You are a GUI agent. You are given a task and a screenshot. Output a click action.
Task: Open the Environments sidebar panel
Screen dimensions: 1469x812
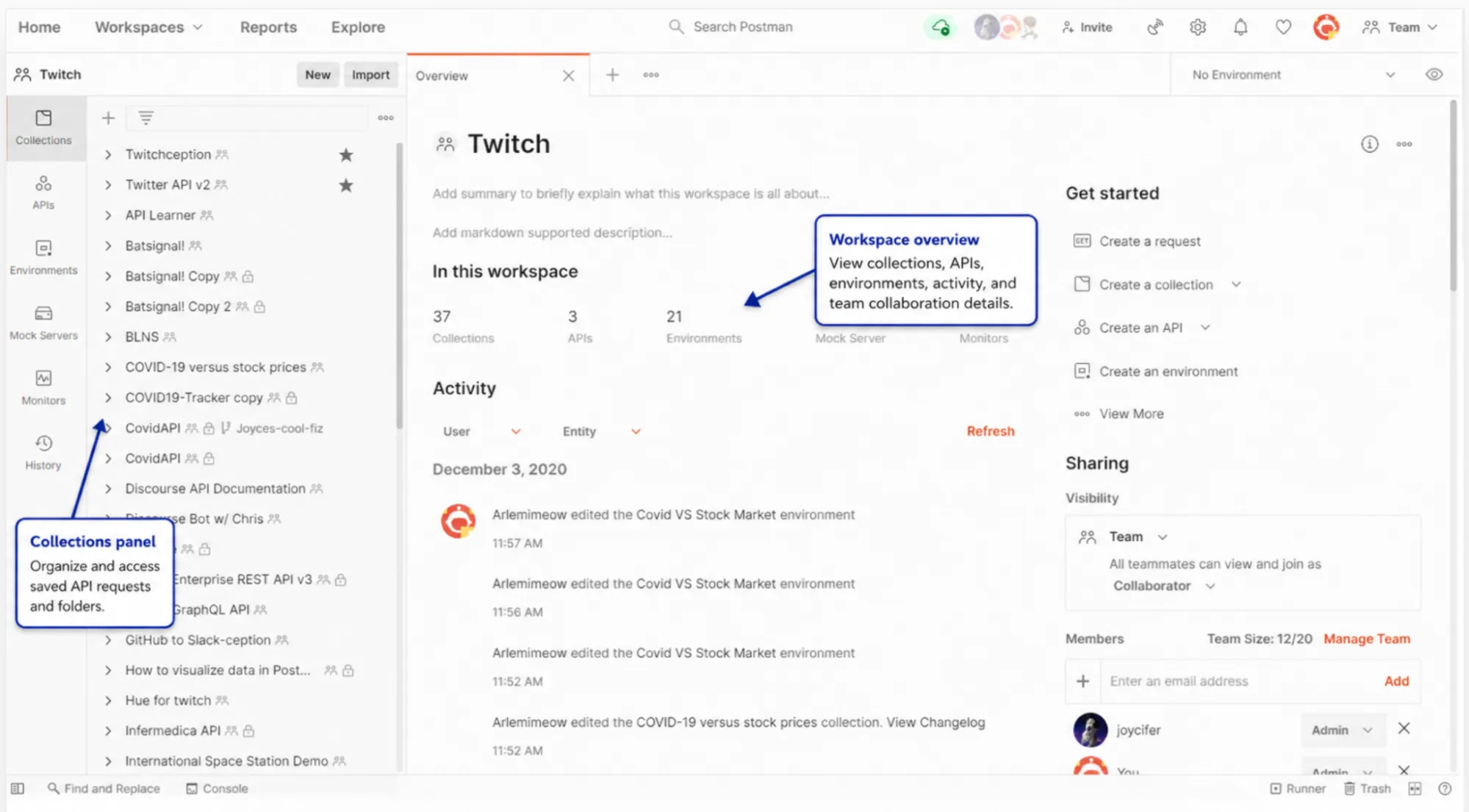[x=43, y=257]
